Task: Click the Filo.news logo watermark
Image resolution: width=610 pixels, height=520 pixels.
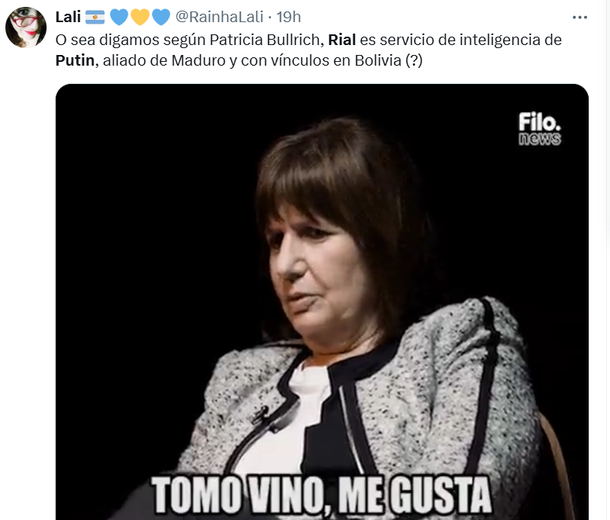Action: point(540,129)
